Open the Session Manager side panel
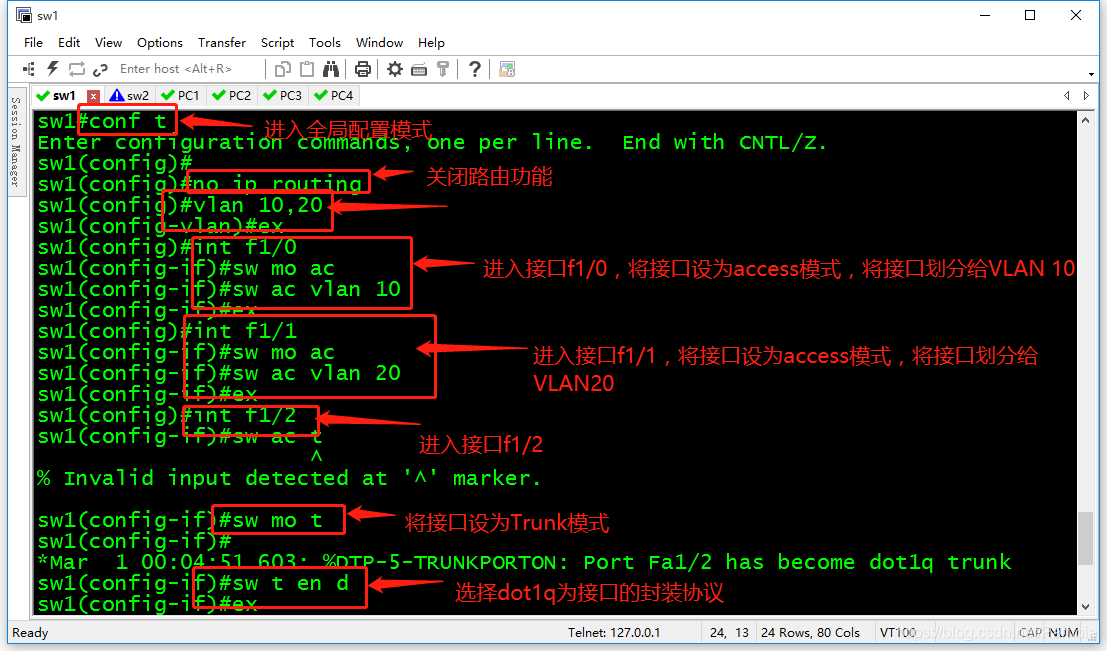Viewport: 1107px width, 651px height. click(16, 142)
